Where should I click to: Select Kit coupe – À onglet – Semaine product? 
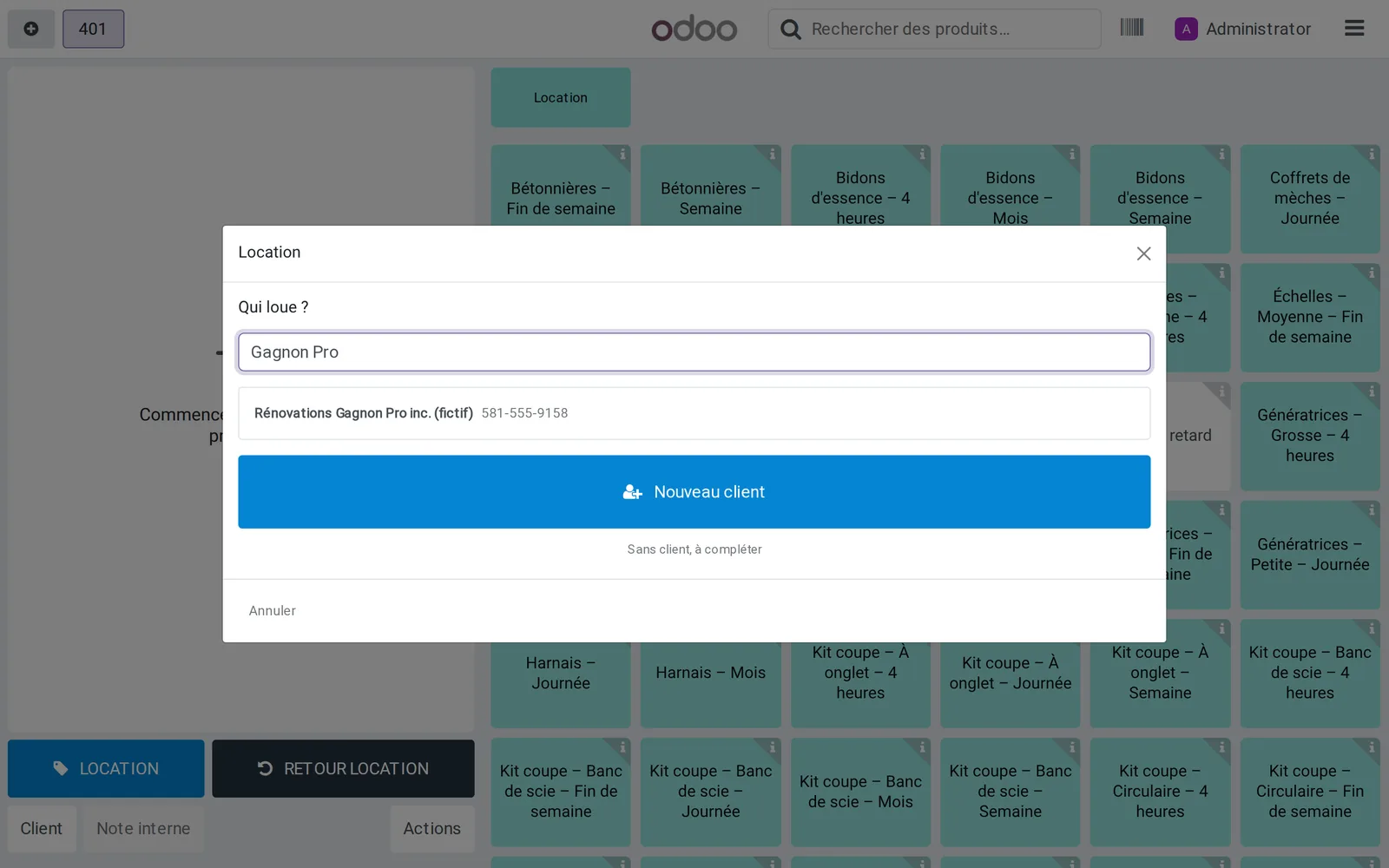[x=1160, y=674]
